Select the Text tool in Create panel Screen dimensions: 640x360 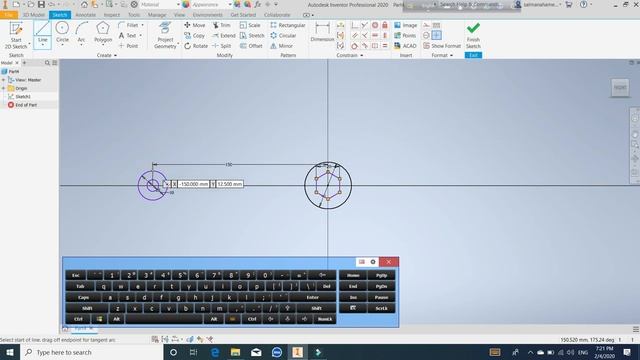[128, 36]
